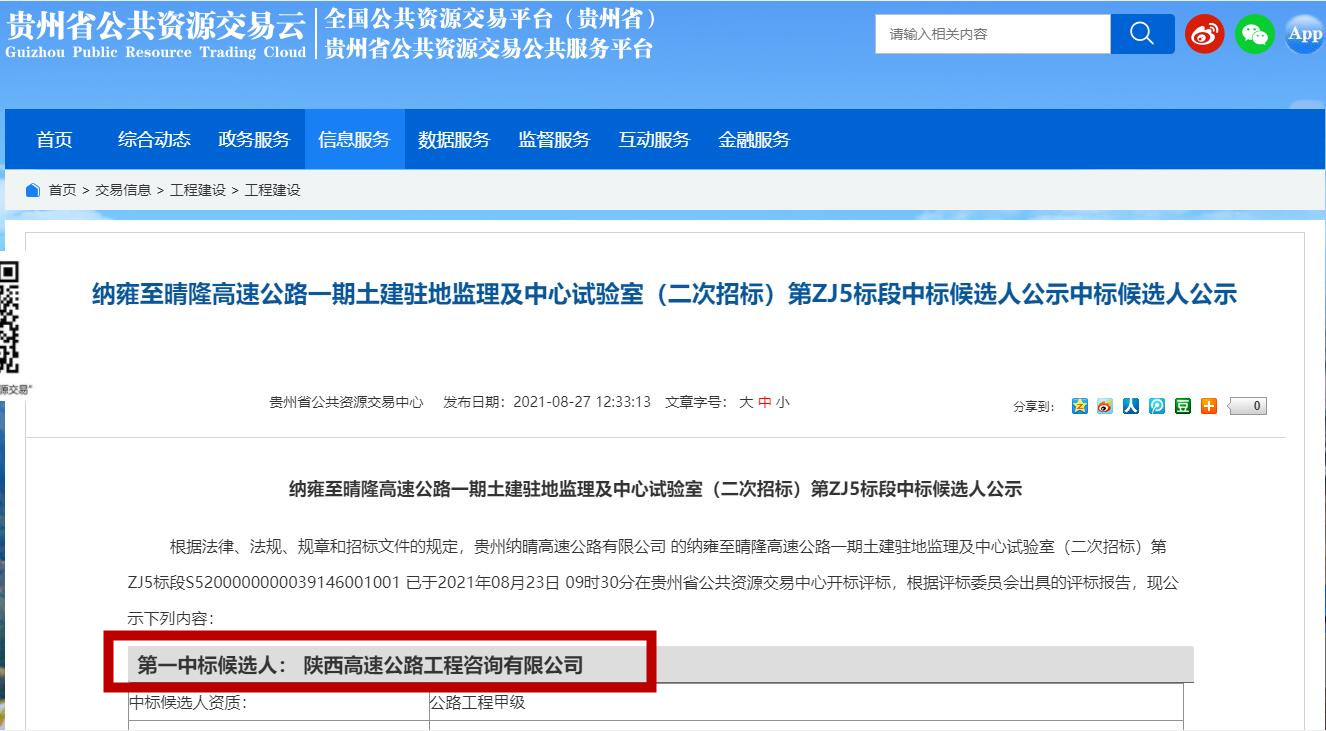Click 首页 link in the breadcrumb trail
Image resolution: width=1326 pixels, height=731 pixels.
[x=62, y=190]
